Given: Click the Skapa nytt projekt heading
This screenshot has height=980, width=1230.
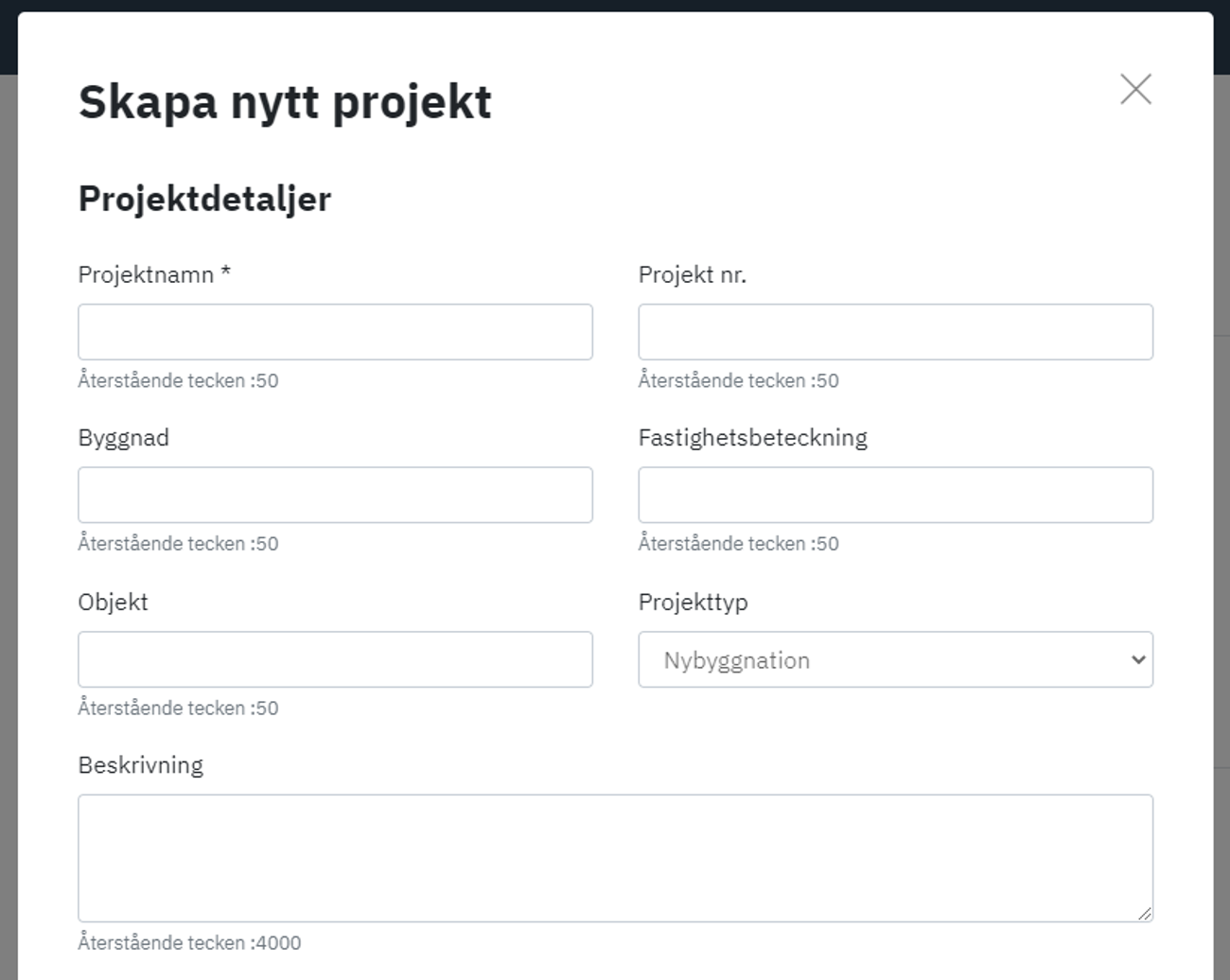Looking at the screenshot, I should coord(285,102).
